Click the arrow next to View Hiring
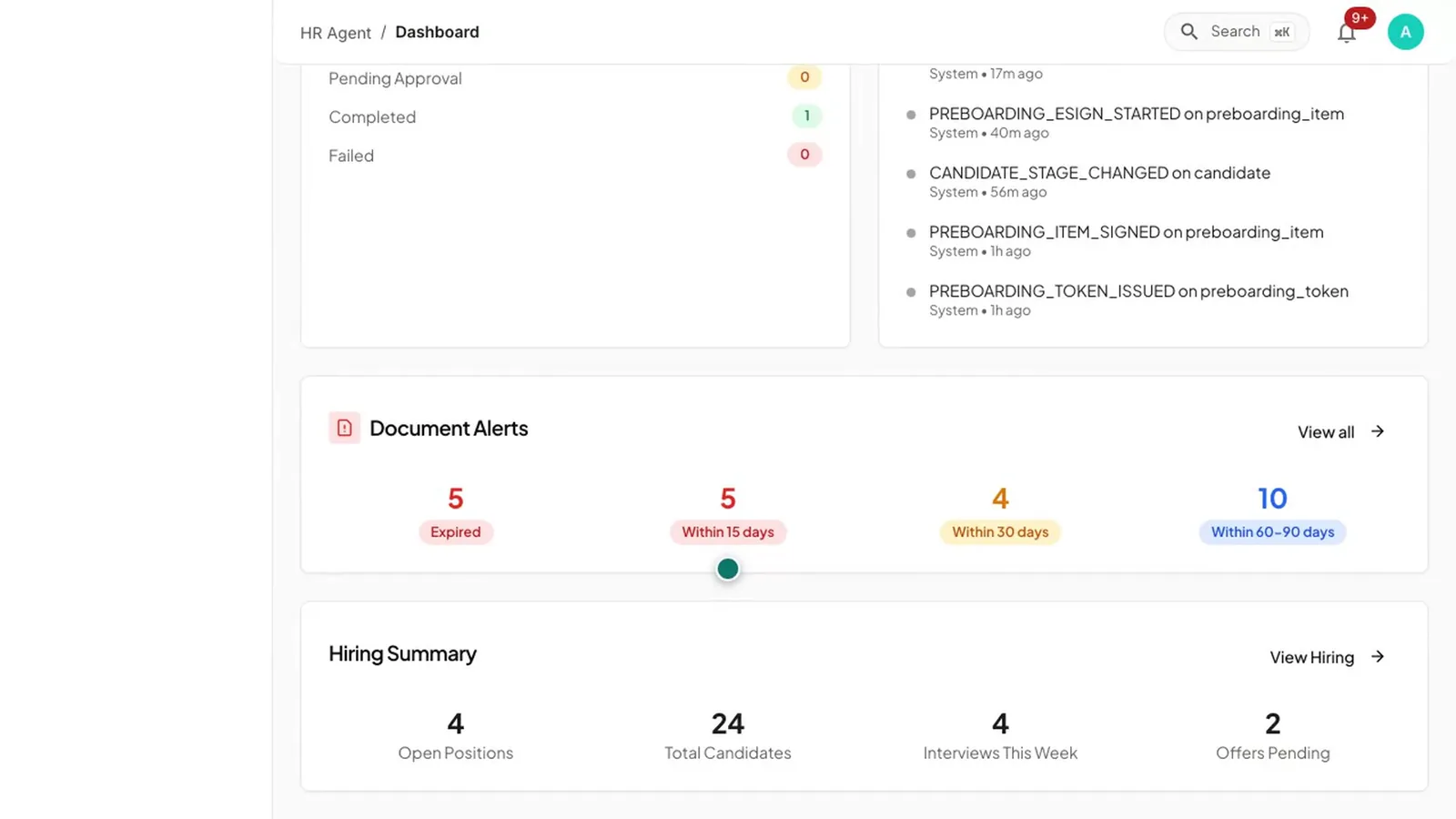The width and height of the screenshot is (1456, 819). 1378,656
